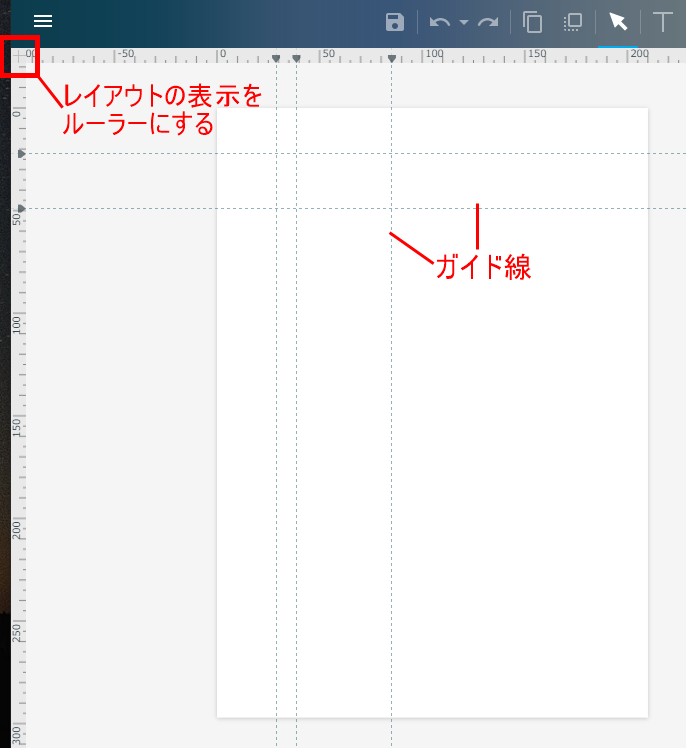Select the arrow pointer tool

[x=618, y=22]
